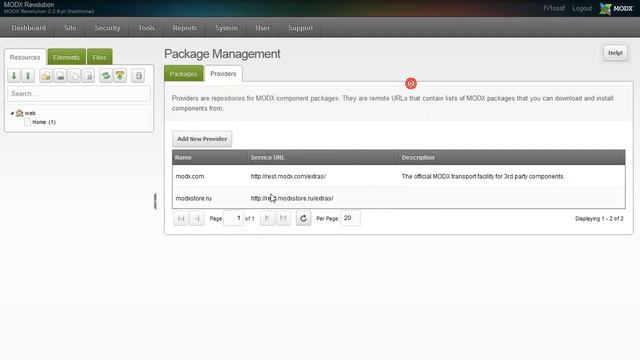This screenshot has height=360, width=640.
Task: Switch to the Packages tab
Action: [183, 73]
